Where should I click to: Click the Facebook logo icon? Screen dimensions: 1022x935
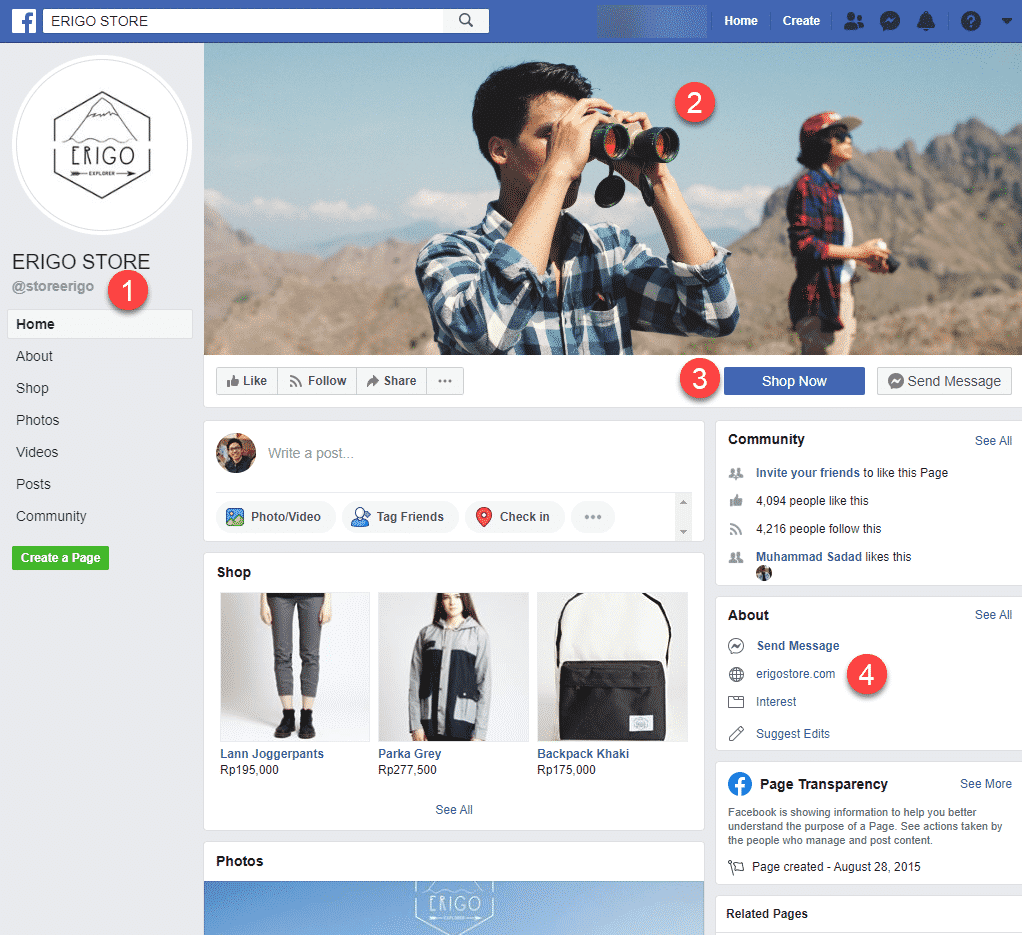(24, 21)
